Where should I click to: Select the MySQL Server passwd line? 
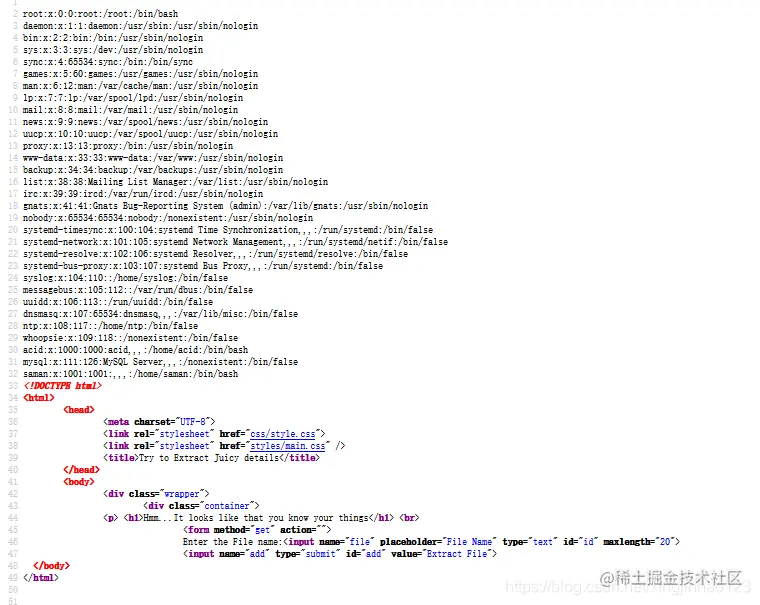point(160,362)
